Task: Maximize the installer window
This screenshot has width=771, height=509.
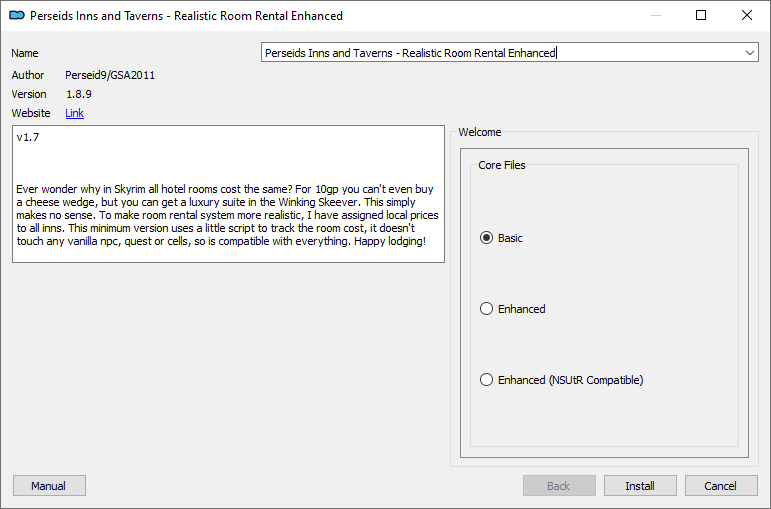Action: point(701,16)
